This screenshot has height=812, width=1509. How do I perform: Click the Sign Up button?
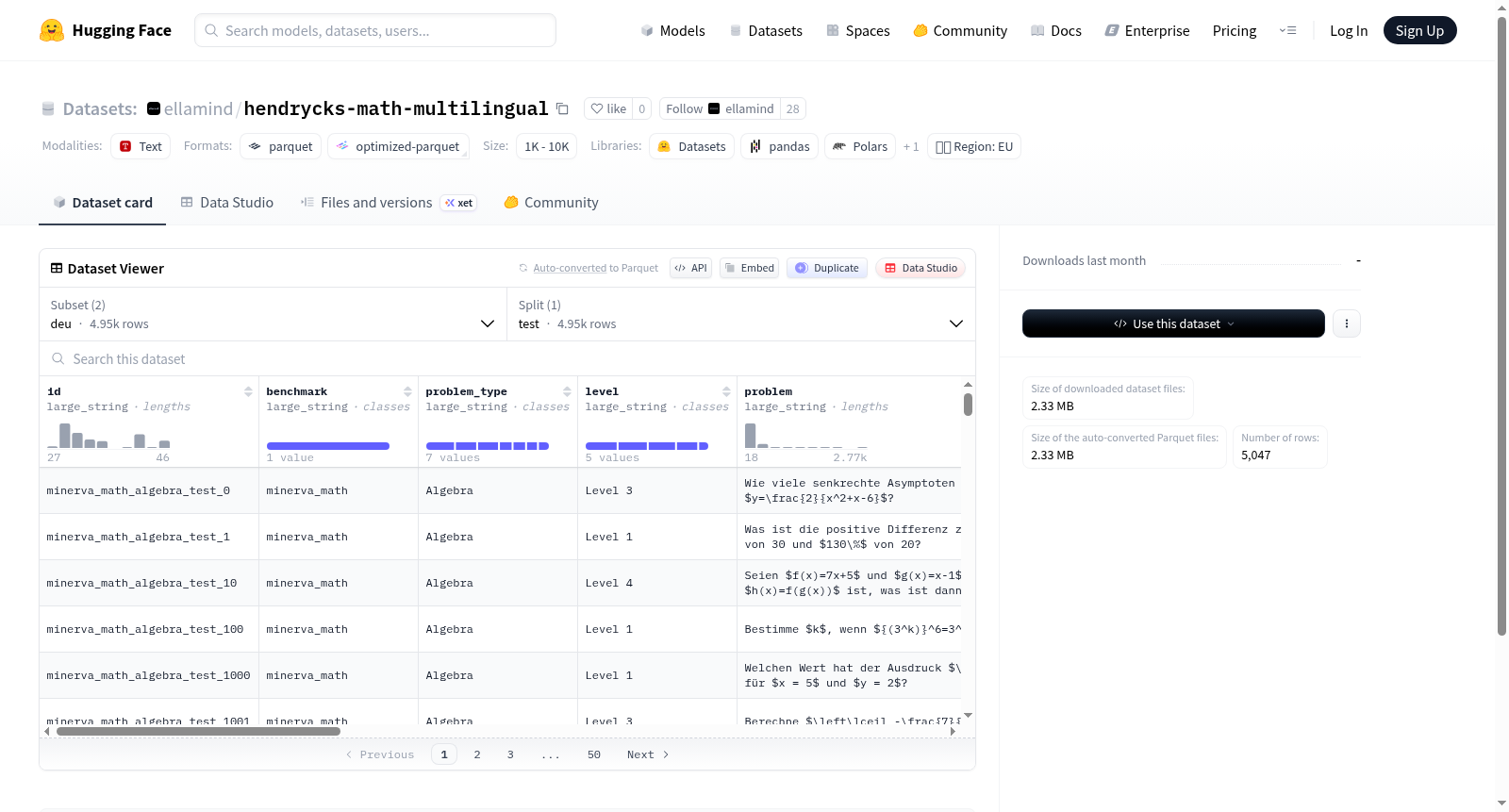[1419, 30]
